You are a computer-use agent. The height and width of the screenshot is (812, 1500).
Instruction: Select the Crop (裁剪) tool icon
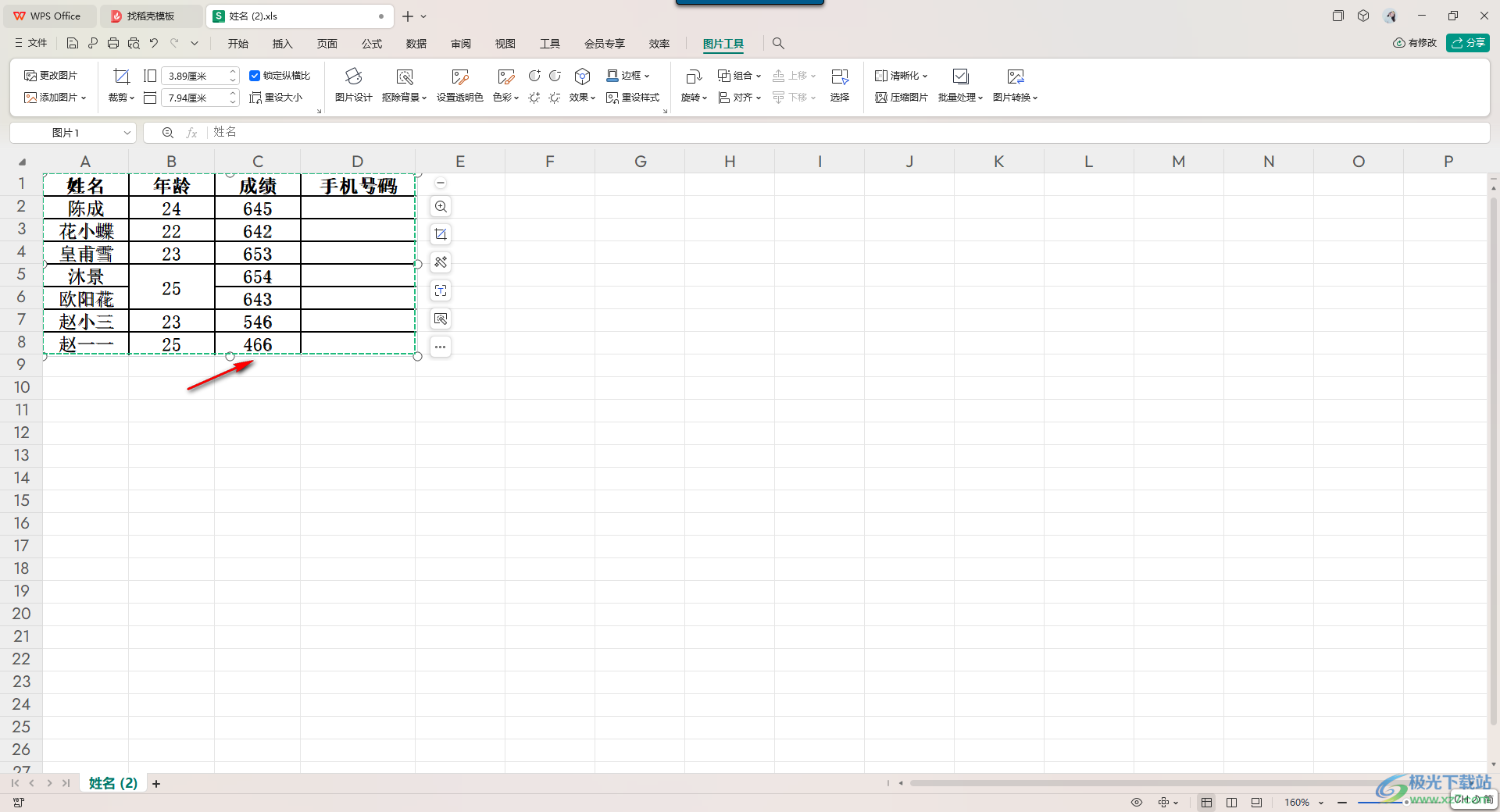(121, 77)
